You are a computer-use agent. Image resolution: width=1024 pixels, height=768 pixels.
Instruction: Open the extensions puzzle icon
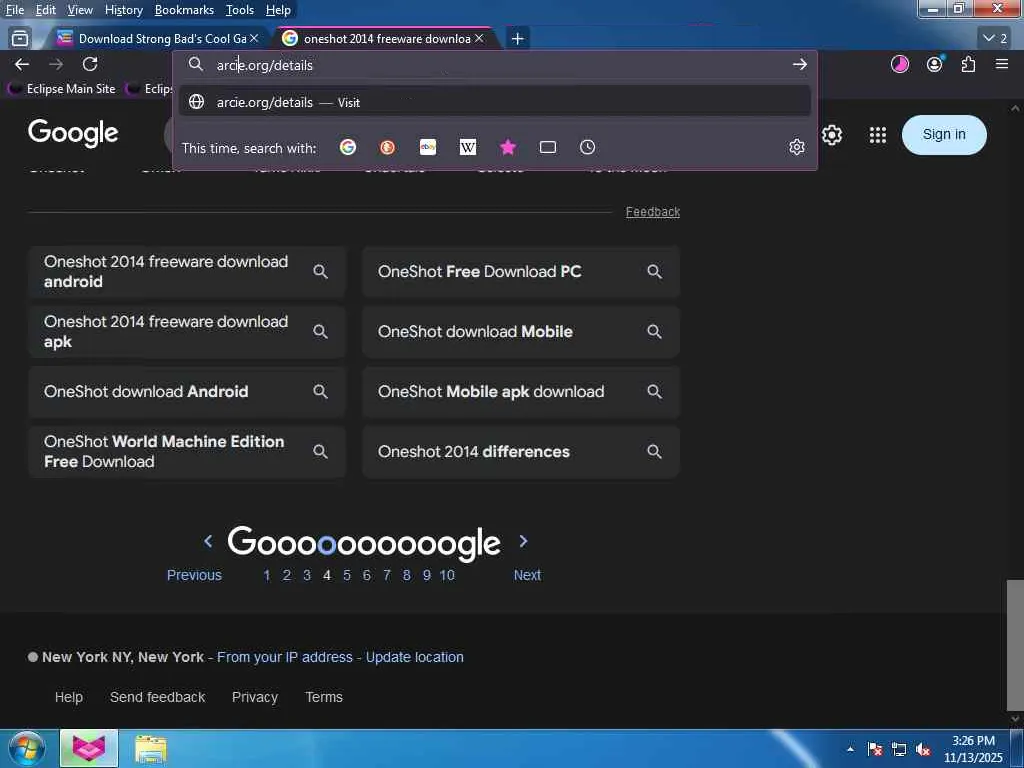pyautogui.click(x=968, y=64)
